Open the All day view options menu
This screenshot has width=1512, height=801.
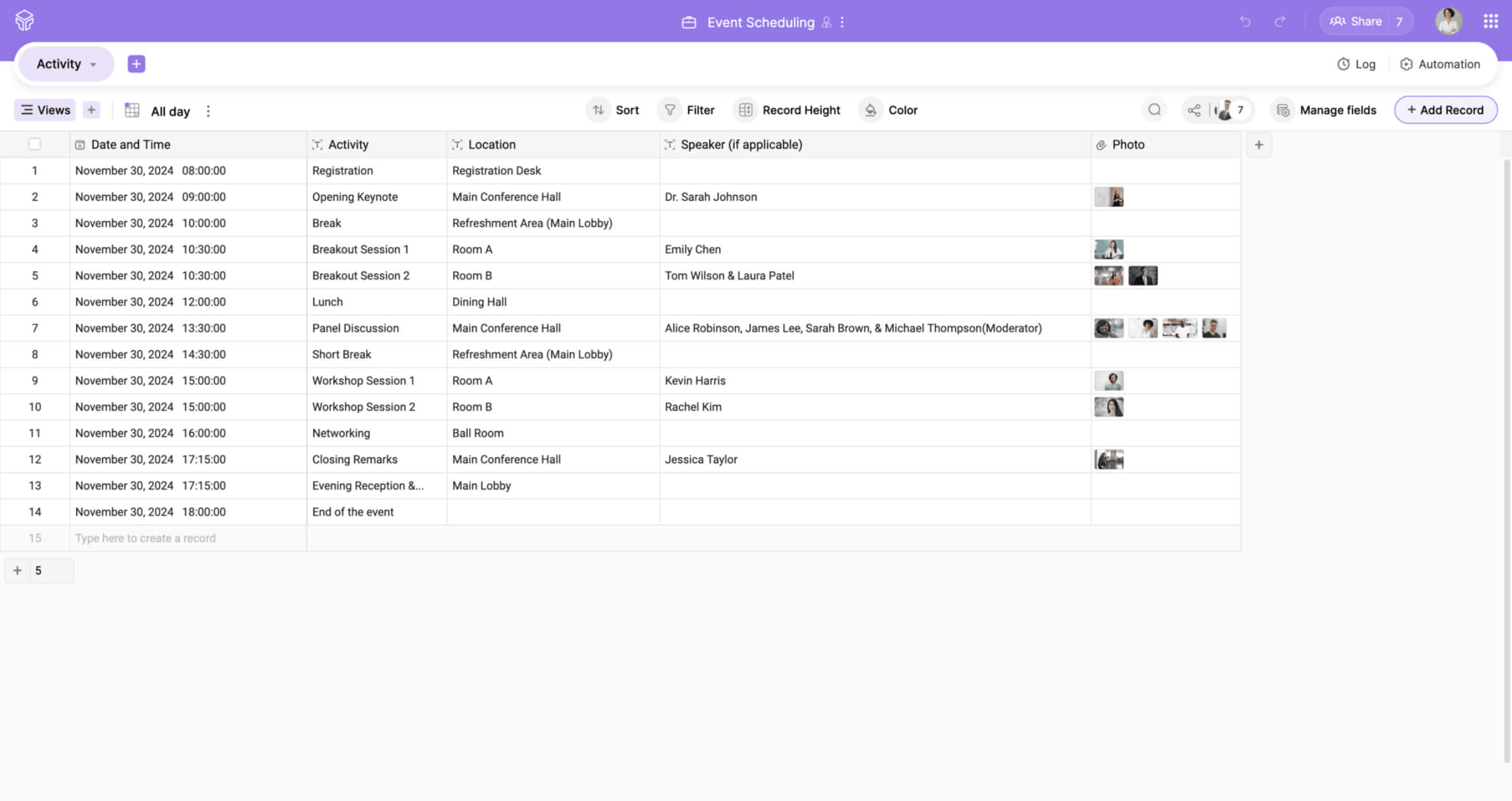[208, 111]
